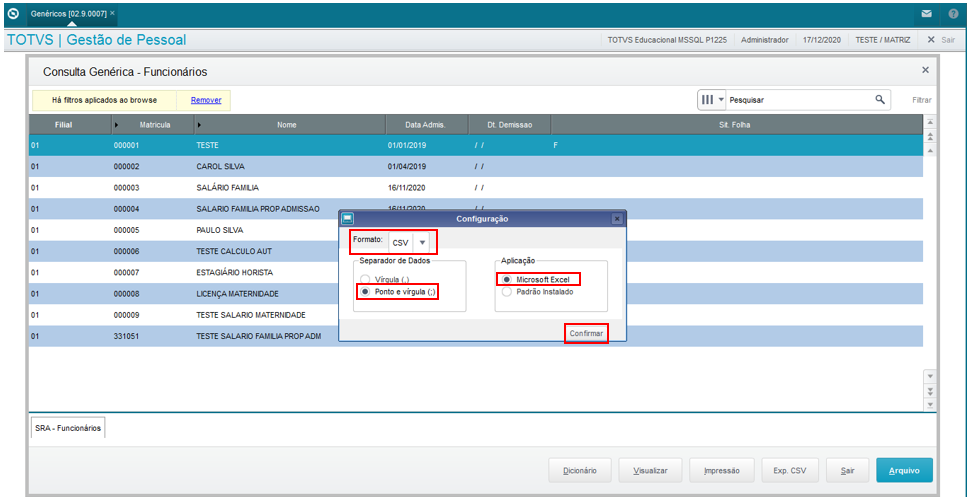
Task: Close the Consulta Genérica window
Action: (x=925, y=70)
